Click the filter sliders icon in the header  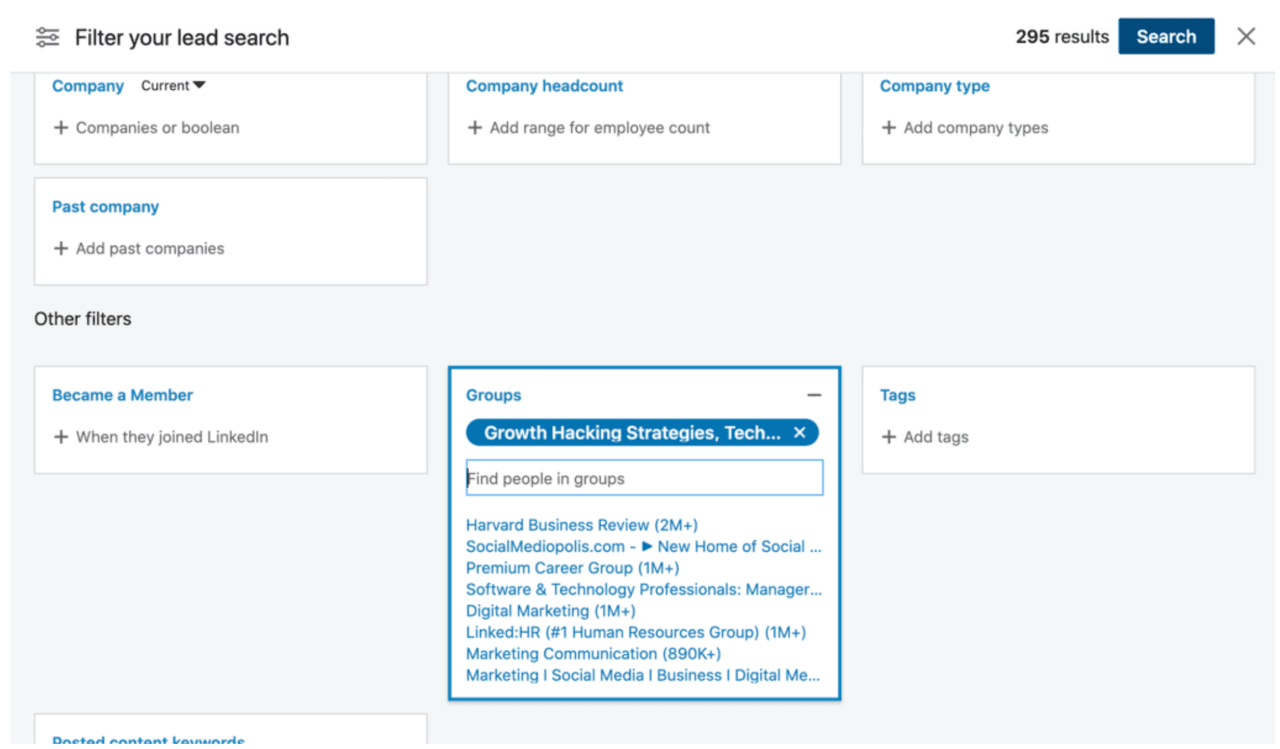47,36
